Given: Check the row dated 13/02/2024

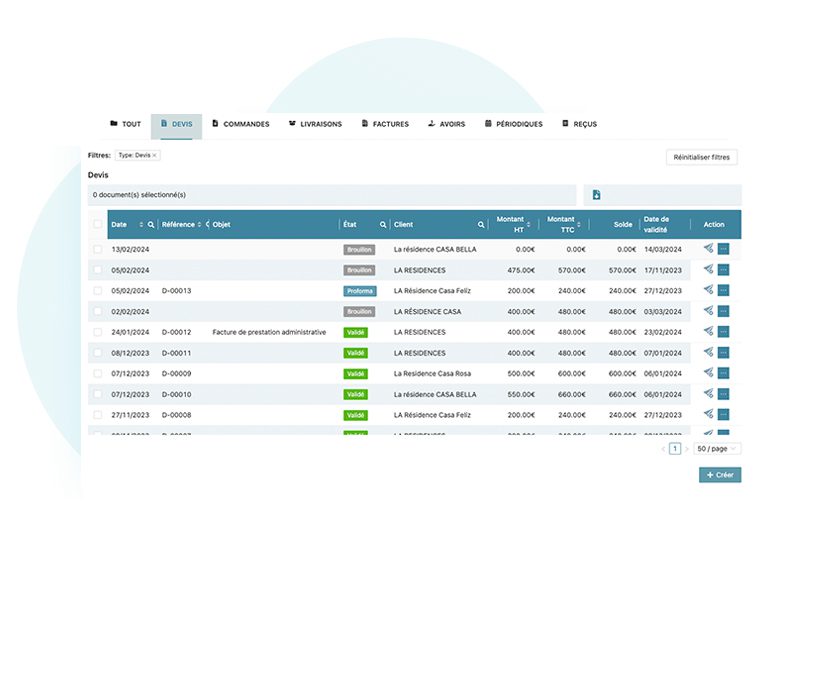Looking at the screenshot, I should [98, 249].
